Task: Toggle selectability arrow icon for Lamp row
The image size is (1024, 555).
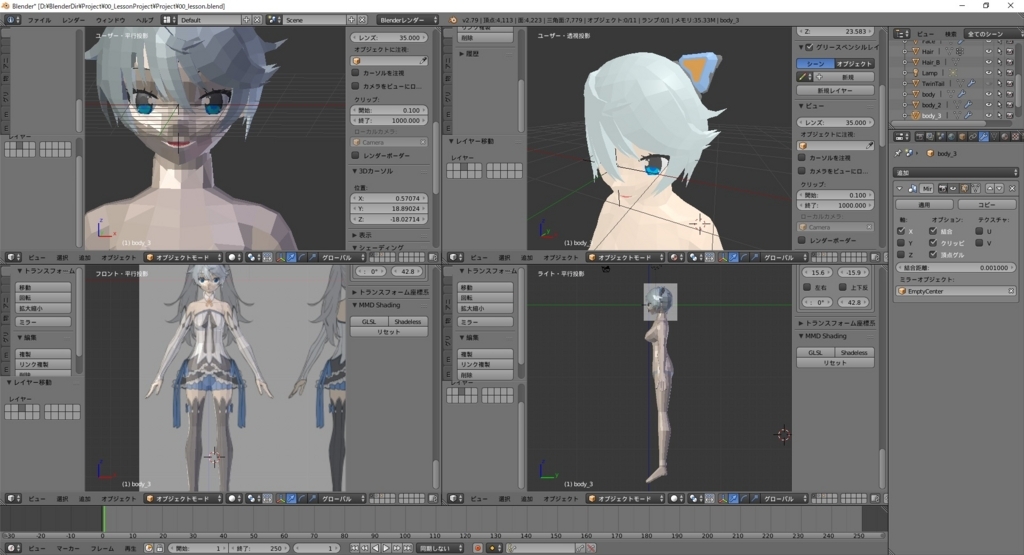Action: coord(999,73)
